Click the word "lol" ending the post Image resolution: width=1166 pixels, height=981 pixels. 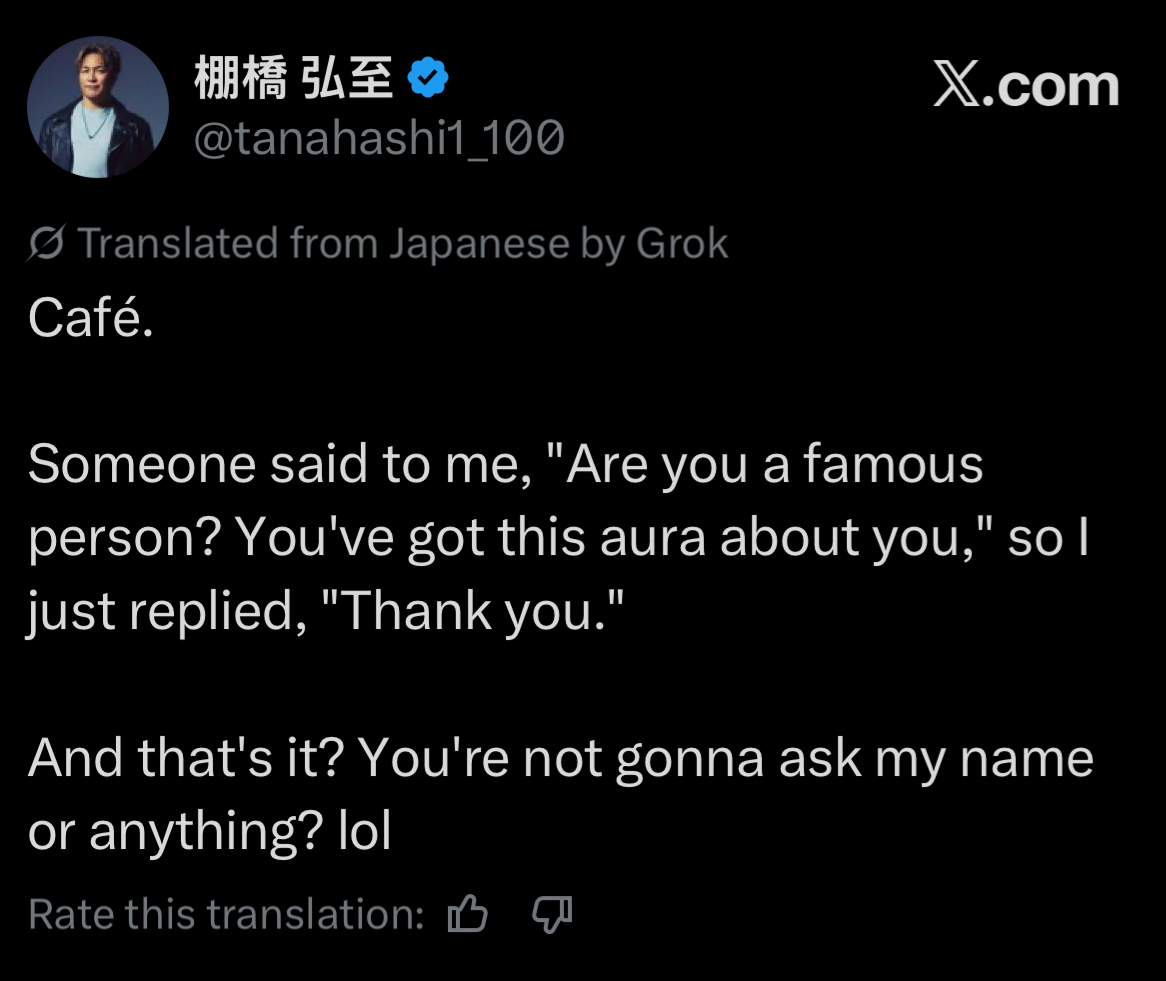(x=365, y=832)
